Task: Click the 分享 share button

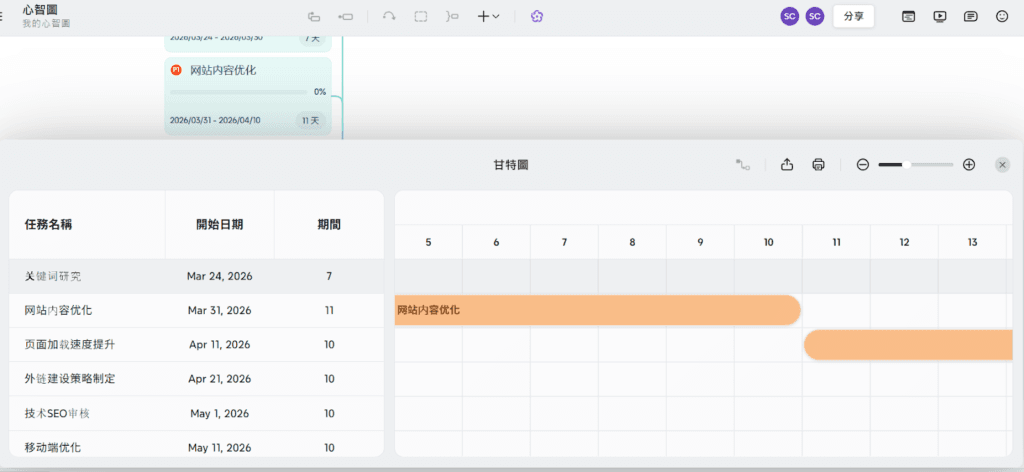Action: (853, 16)
